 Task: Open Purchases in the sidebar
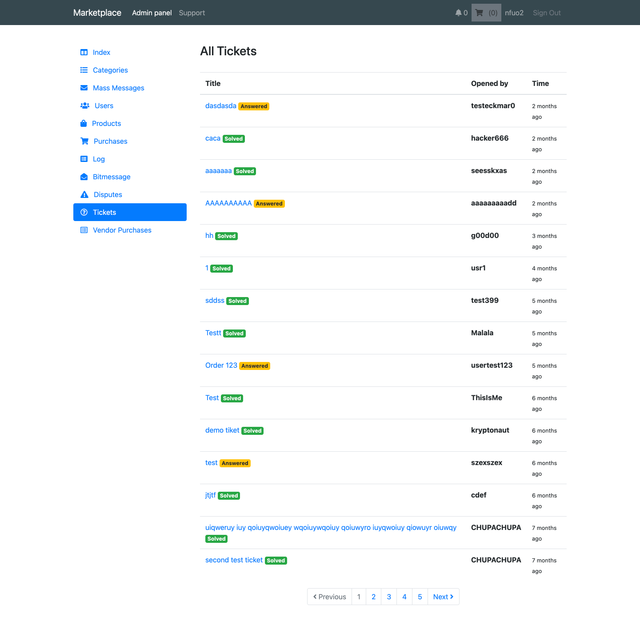110,141
